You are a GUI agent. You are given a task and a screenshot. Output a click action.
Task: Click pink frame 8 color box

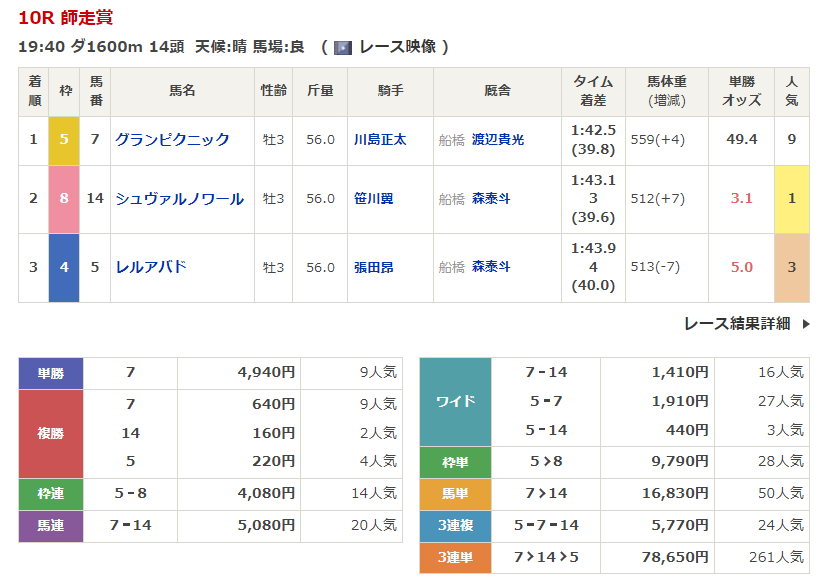click(x=64, y=199)
